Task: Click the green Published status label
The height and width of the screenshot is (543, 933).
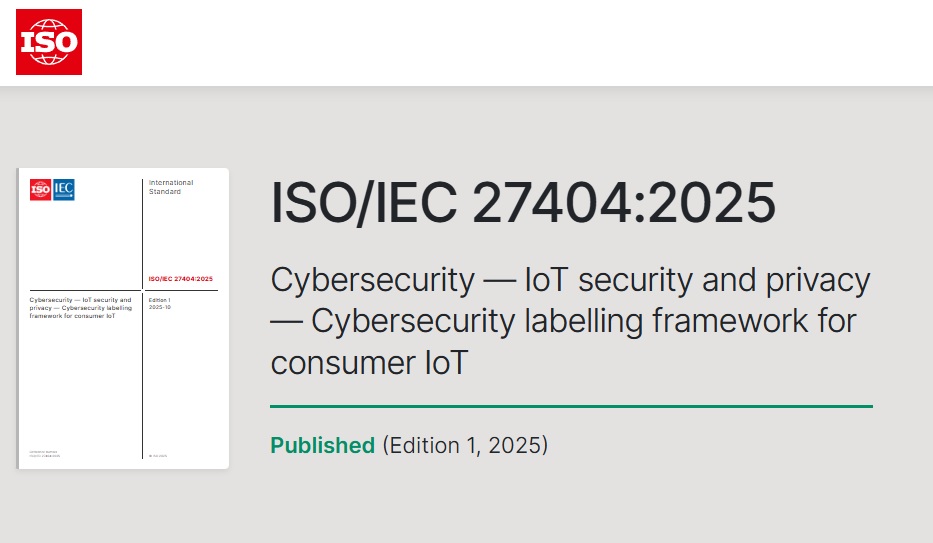Action: point(322,445)
